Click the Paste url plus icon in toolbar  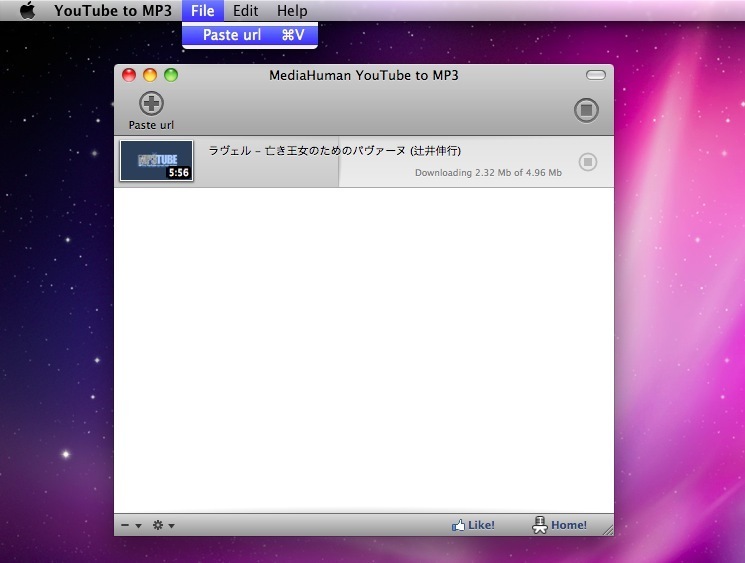coord(151,103)
